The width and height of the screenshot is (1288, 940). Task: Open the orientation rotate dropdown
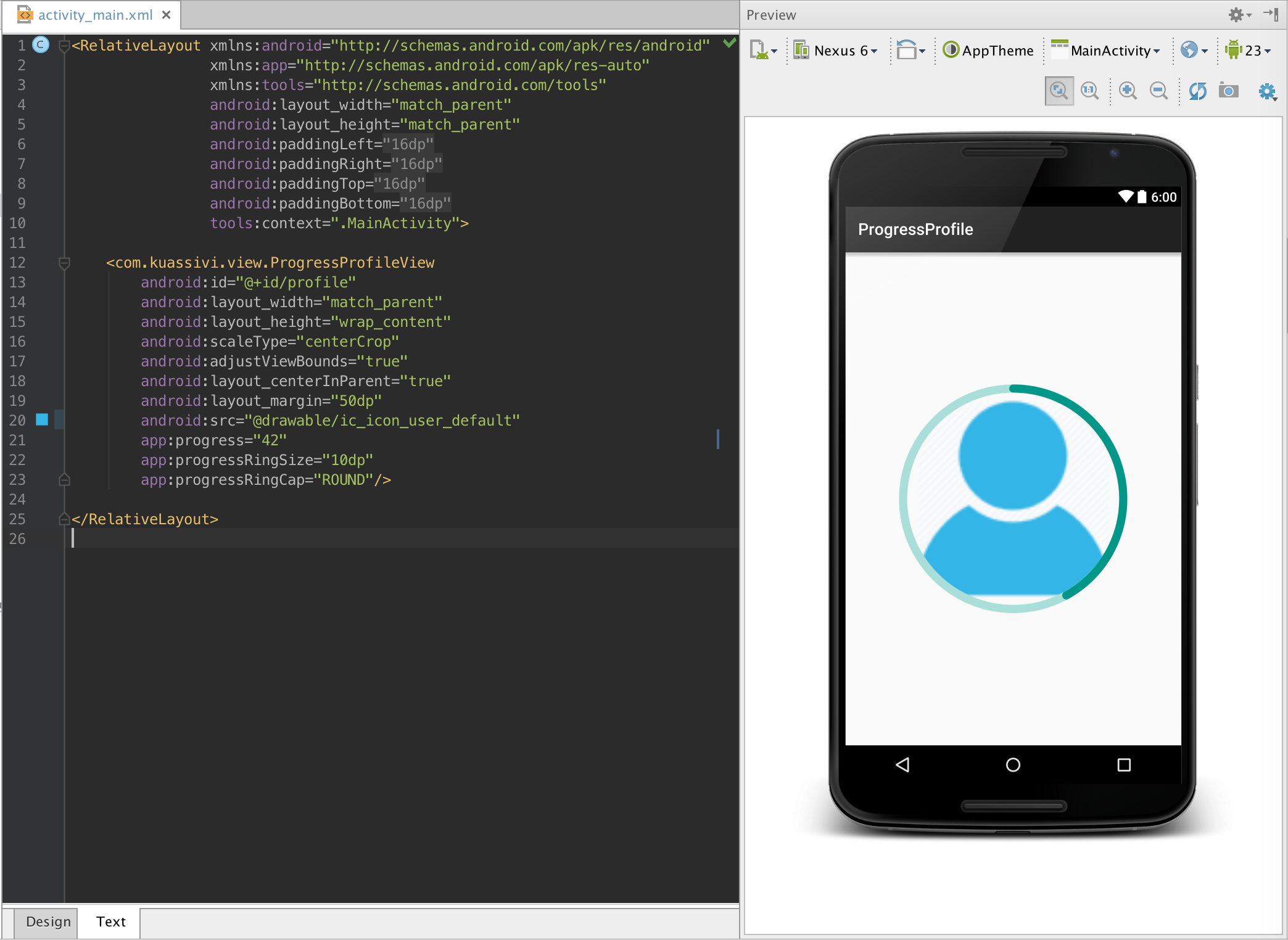[910, 51]
